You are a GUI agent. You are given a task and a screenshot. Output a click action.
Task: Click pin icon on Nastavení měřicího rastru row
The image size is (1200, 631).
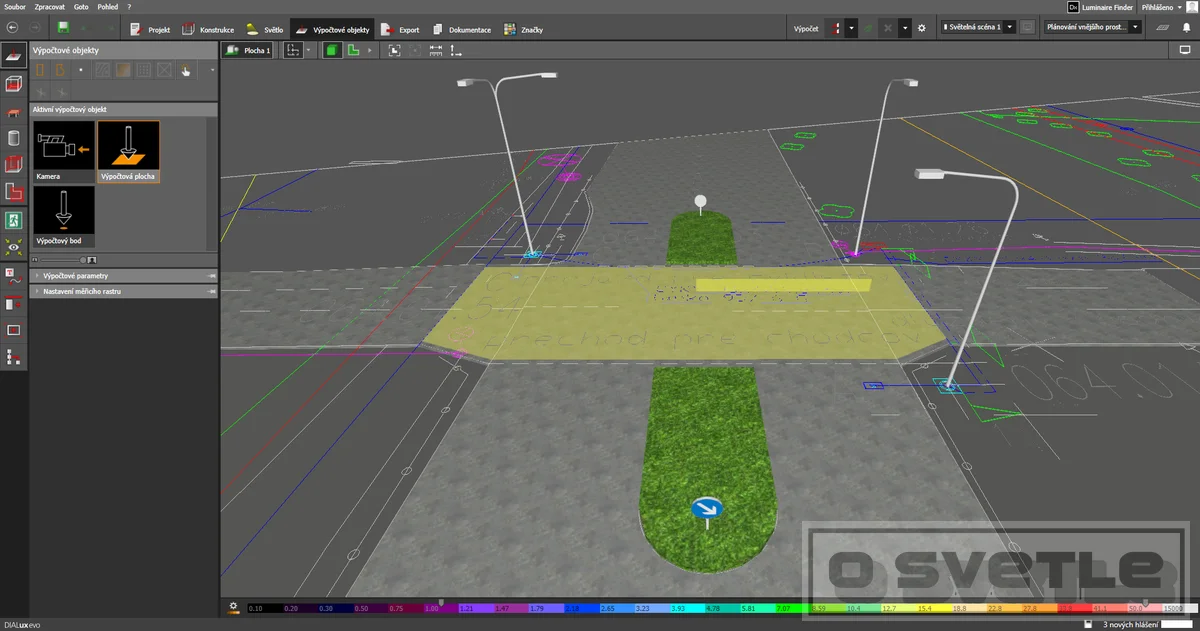(211, 291)
